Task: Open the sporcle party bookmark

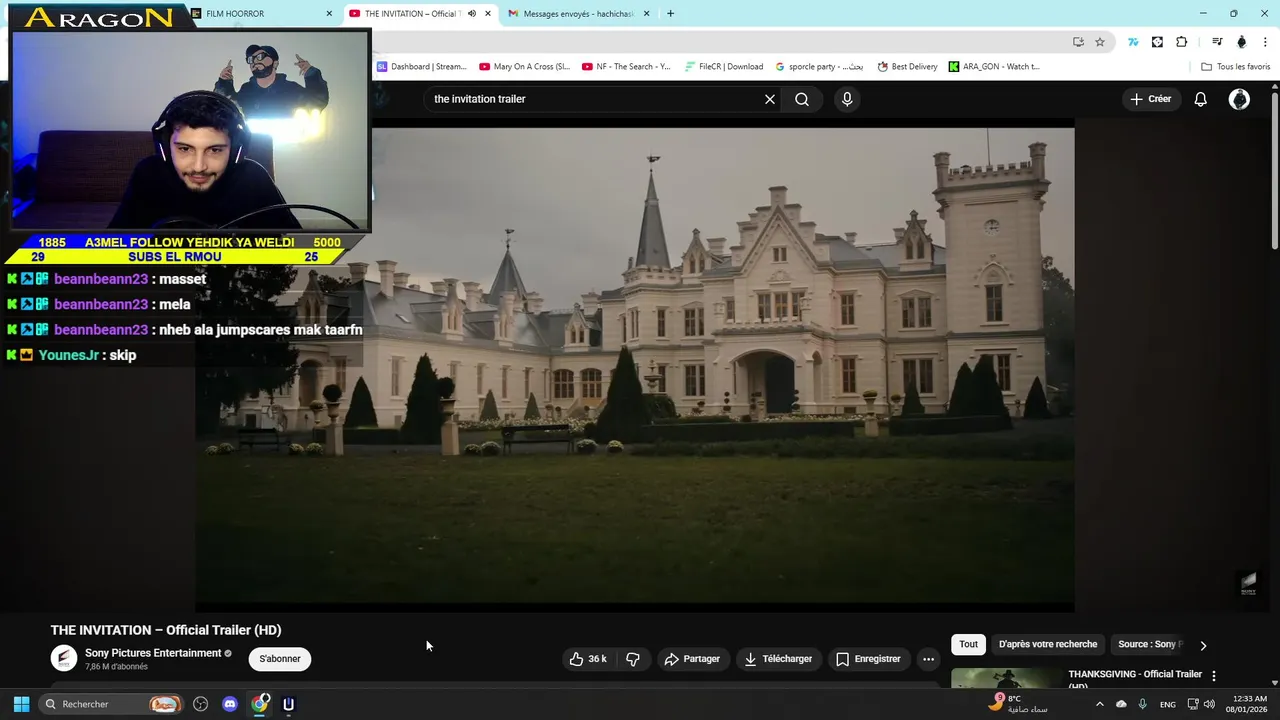Action: 819,67
